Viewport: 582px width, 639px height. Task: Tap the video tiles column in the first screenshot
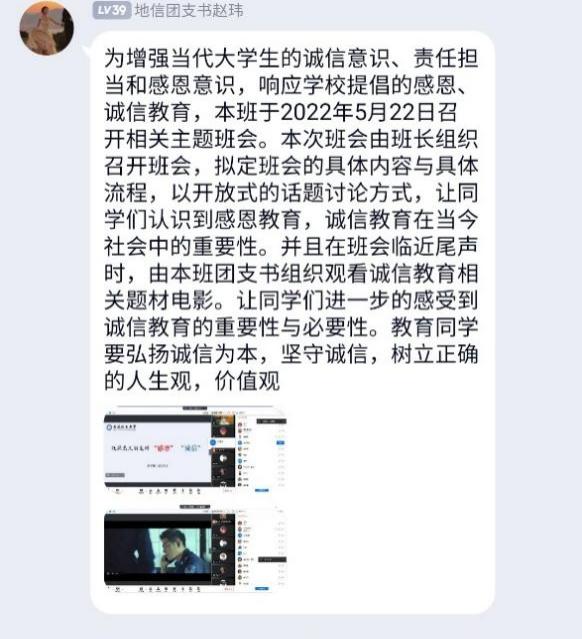click(x=223, y=451)
